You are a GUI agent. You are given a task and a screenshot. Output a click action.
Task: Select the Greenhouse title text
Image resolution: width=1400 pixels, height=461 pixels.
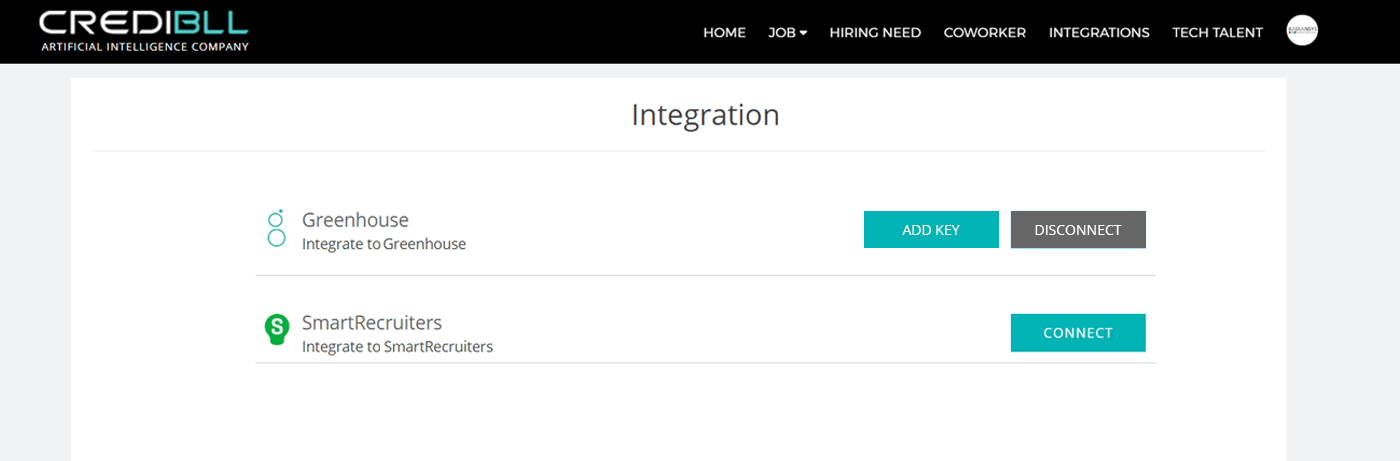click(355, 220)
